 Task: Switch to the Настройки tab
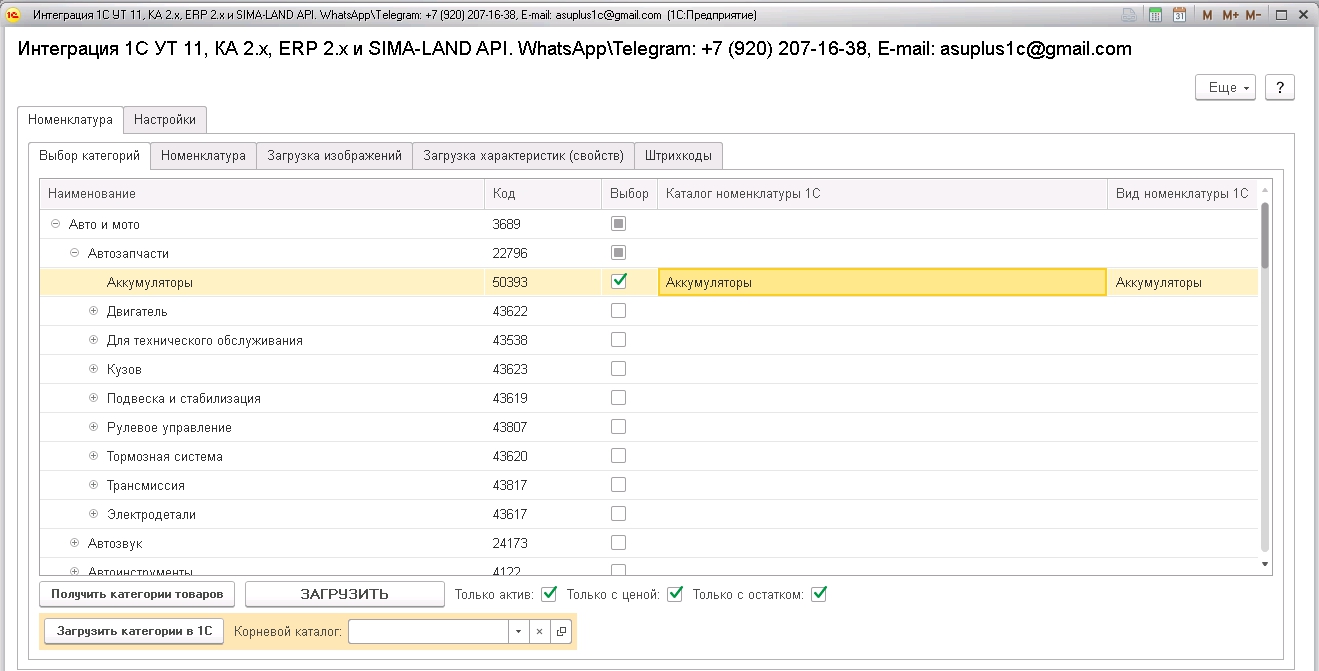[165, 119]
